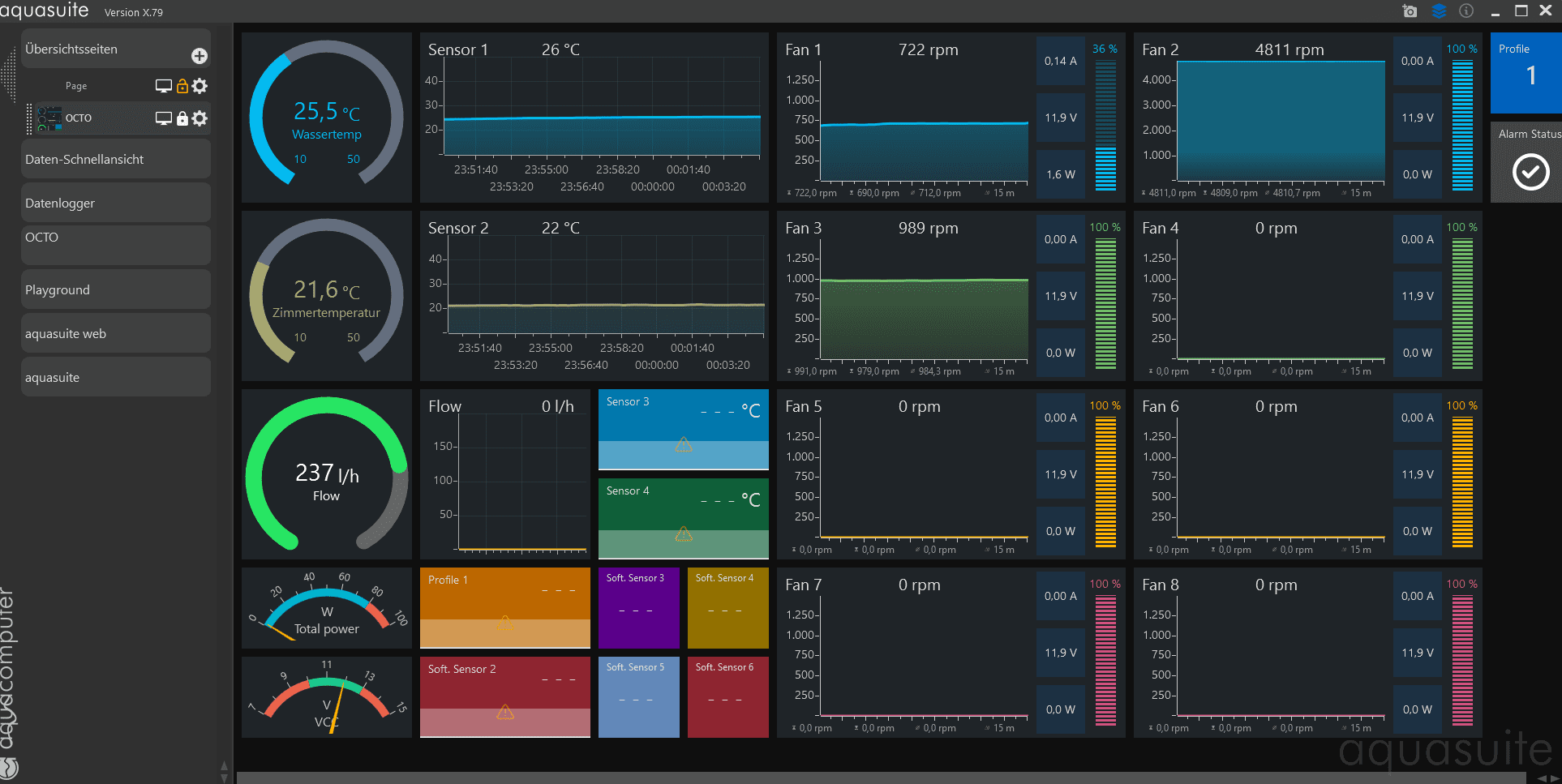Click the Sensor 2 temperature chart
The image size is (1562, 784).
pyautogui.click(x=594, y=296)
